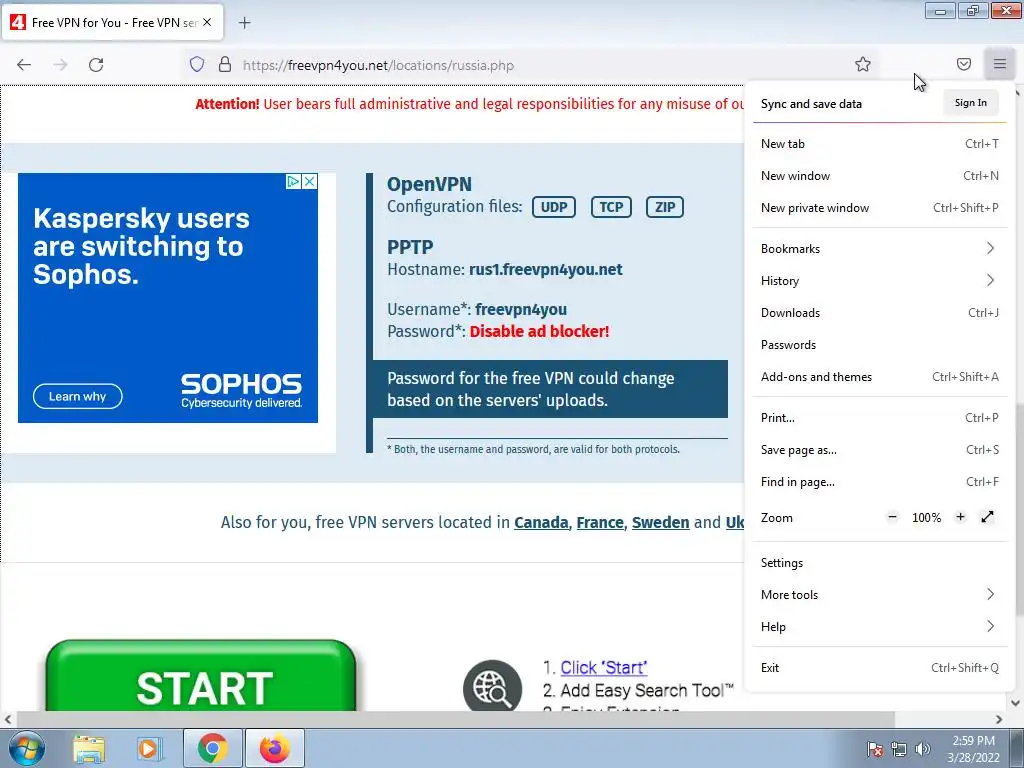This screenshot has height=768, width=1024.
Task: Click the username freevpn4you text
Action: tap(520, 309)
